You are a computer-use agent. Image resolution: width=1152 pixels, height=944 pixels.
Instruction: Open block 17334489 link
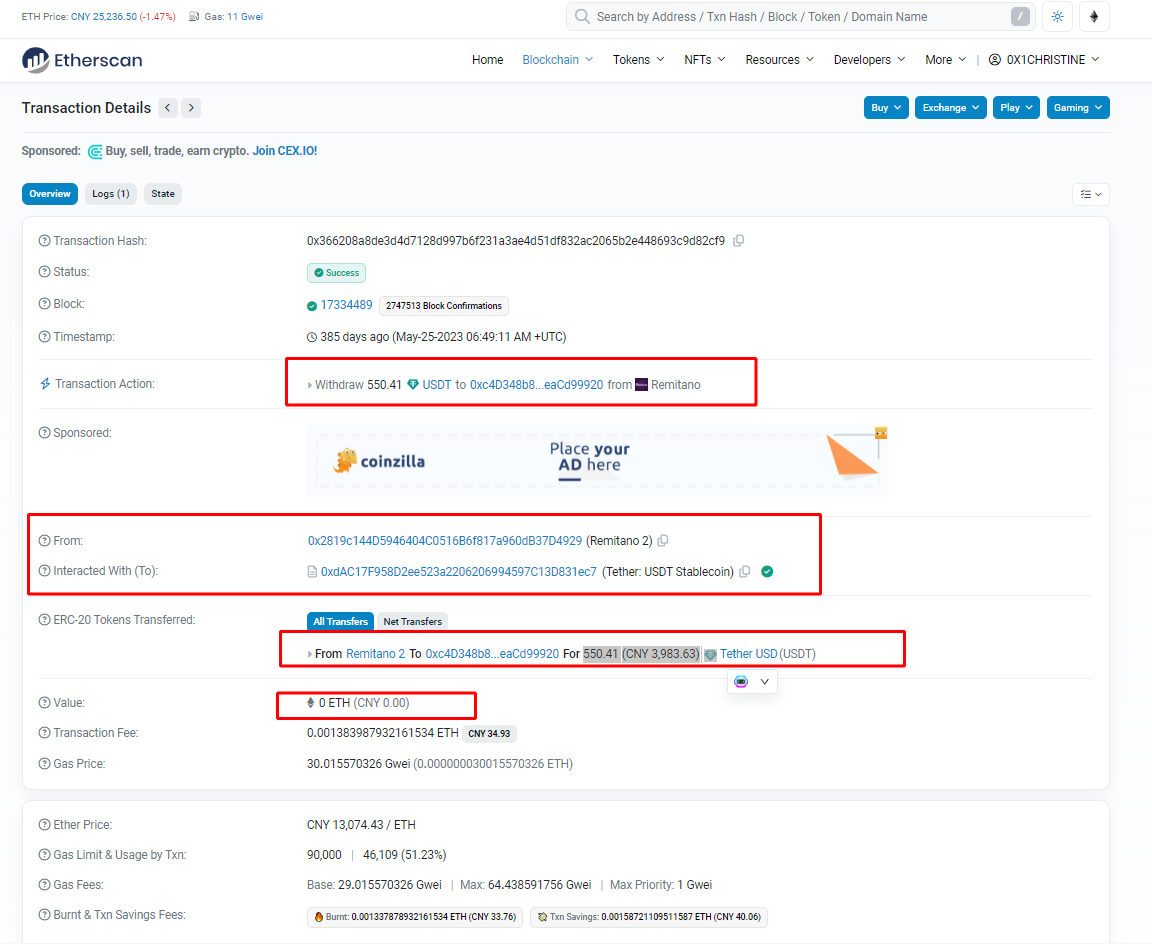pyautogui.click(x=346, y=305)
